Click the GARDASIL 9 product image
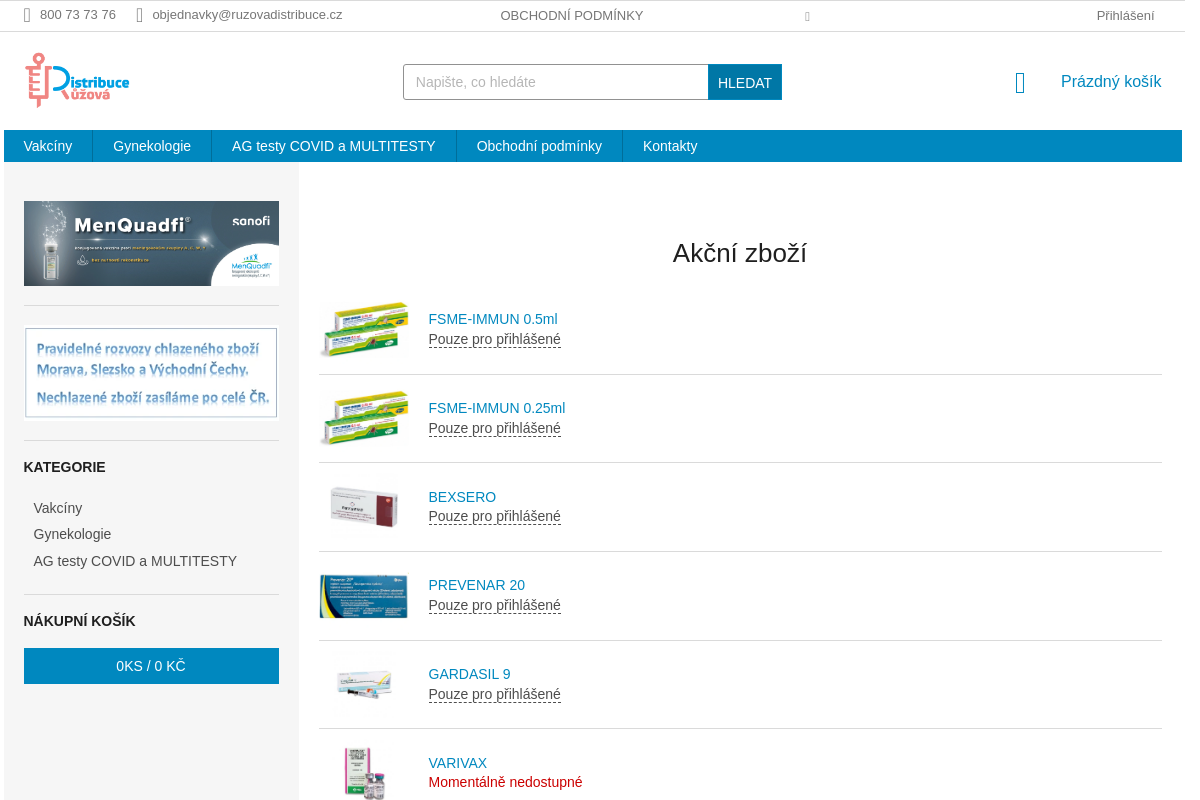Viewport: 1200px width, 800px height. 364,684
